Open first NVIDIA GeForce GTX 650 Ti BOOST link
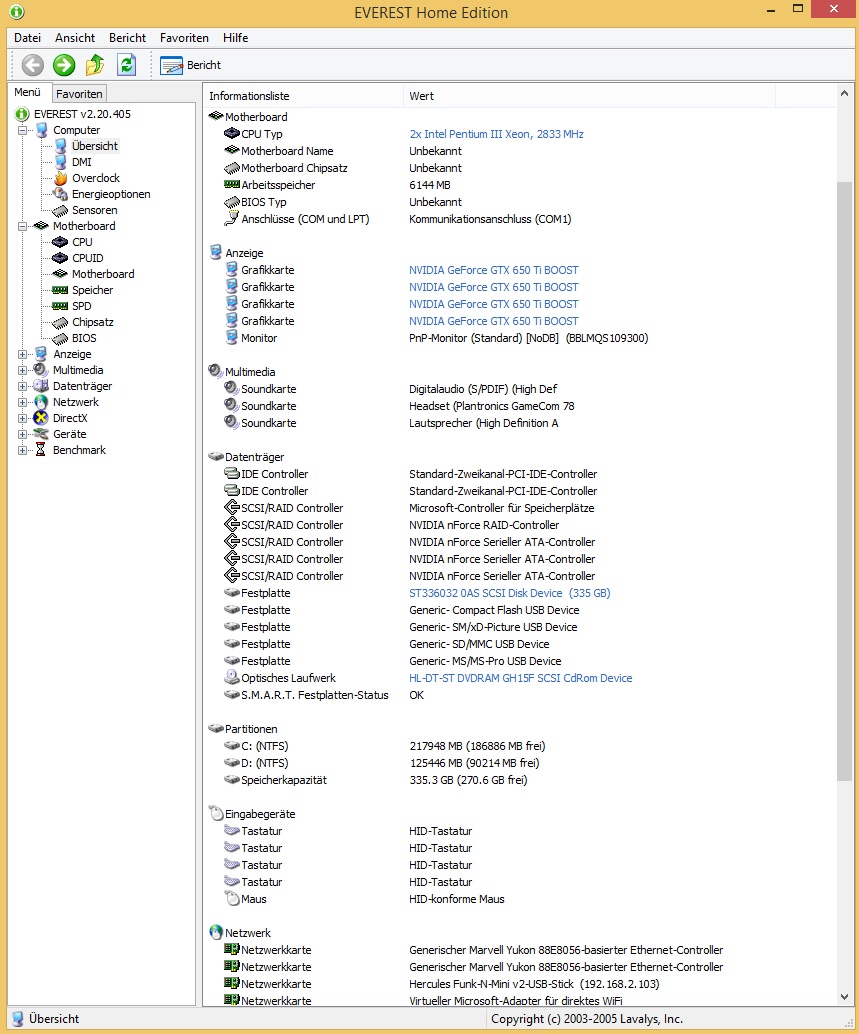The image size is (859, 1034). pos(494,270)
